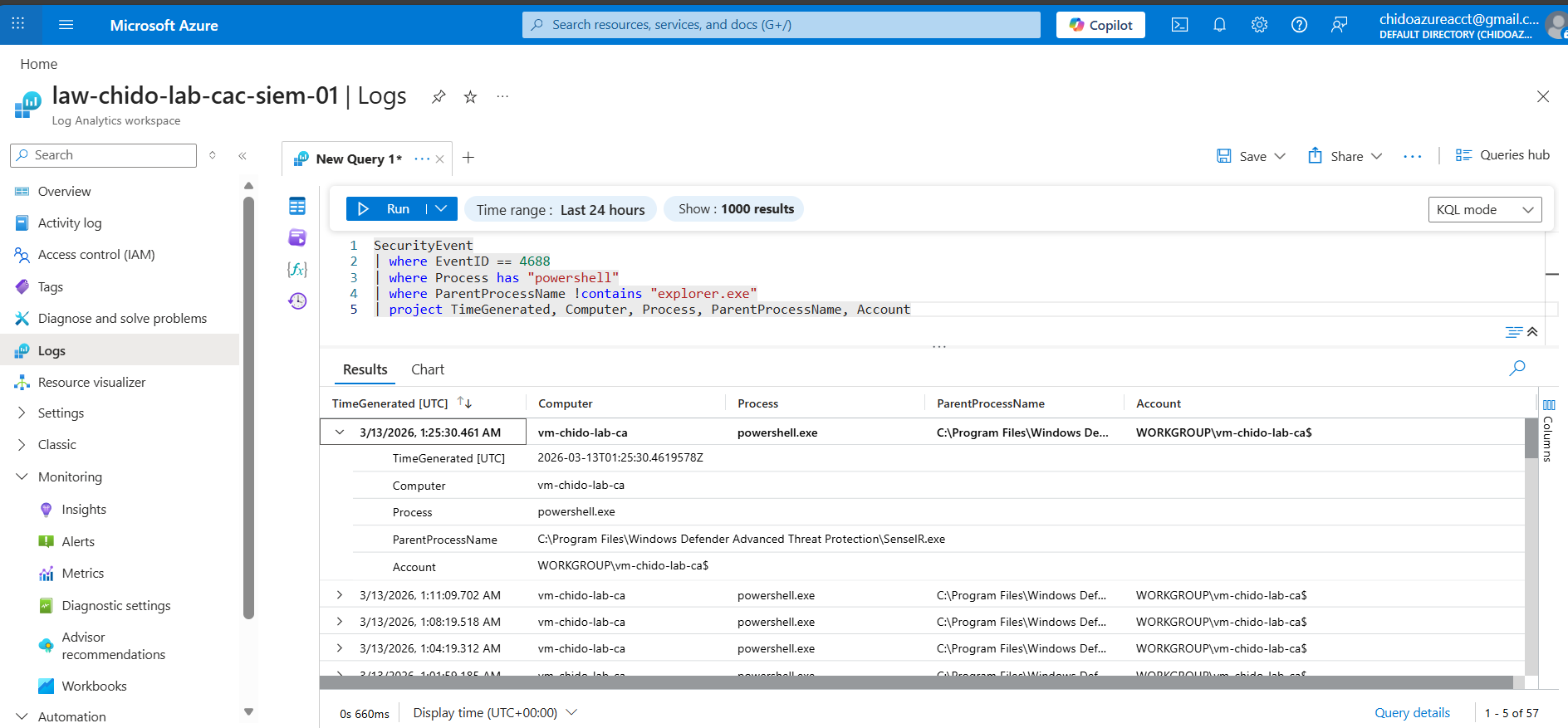The height and width of the screenshot is (728, 1568).
Task: Expand the 1:11:09.702 AM result row
Action: click(x=340, y=595)
